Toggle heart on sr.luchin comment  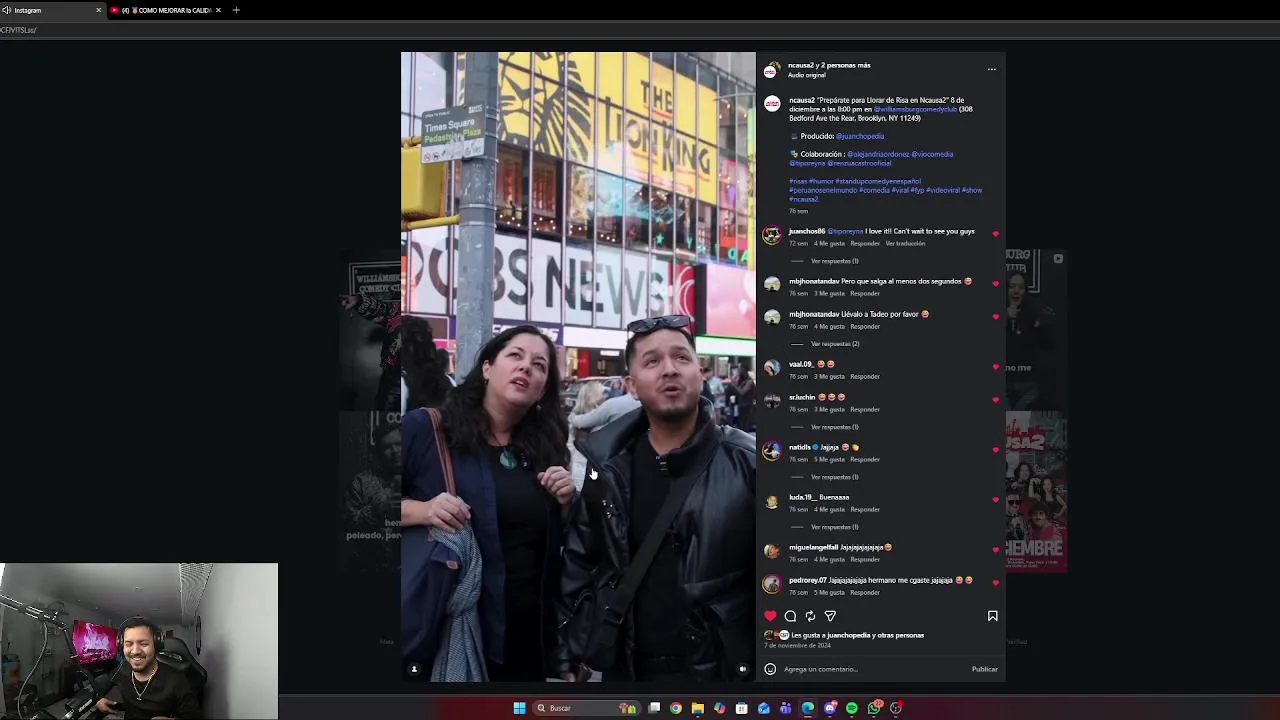coord(996,400)
